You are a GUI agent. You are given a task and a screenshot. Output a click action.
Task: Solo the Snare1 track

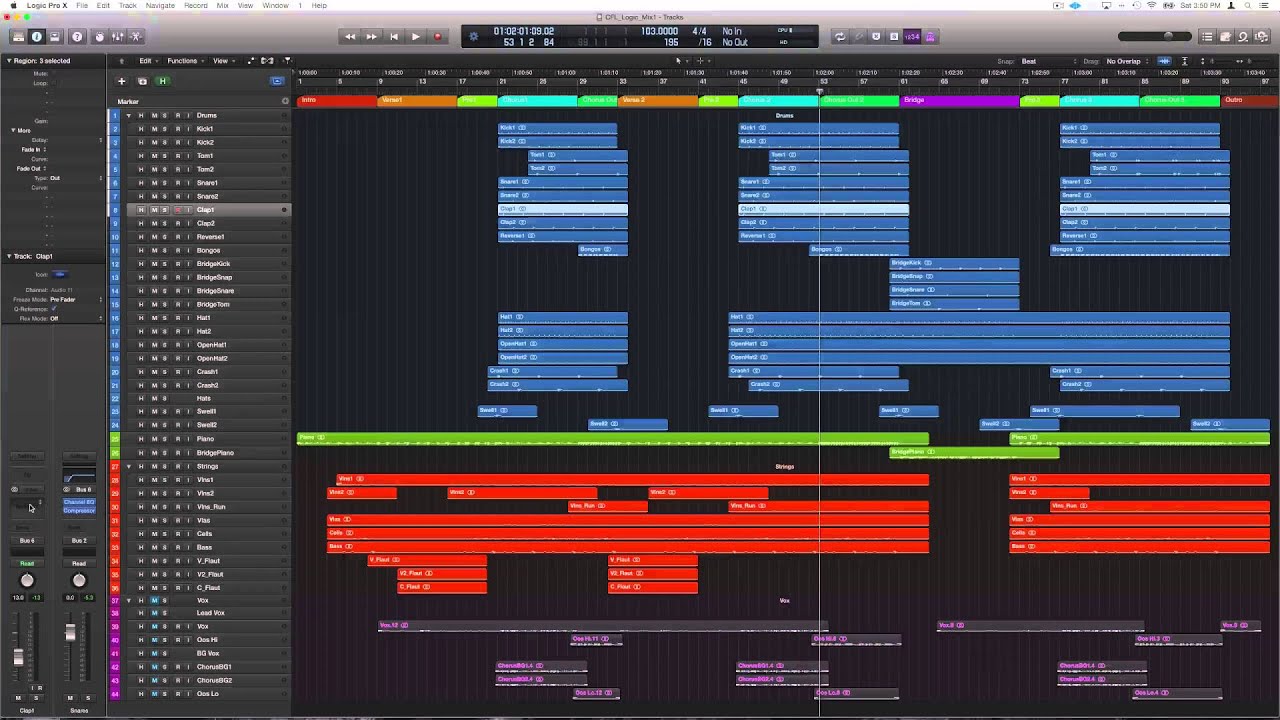pos(165,183)
